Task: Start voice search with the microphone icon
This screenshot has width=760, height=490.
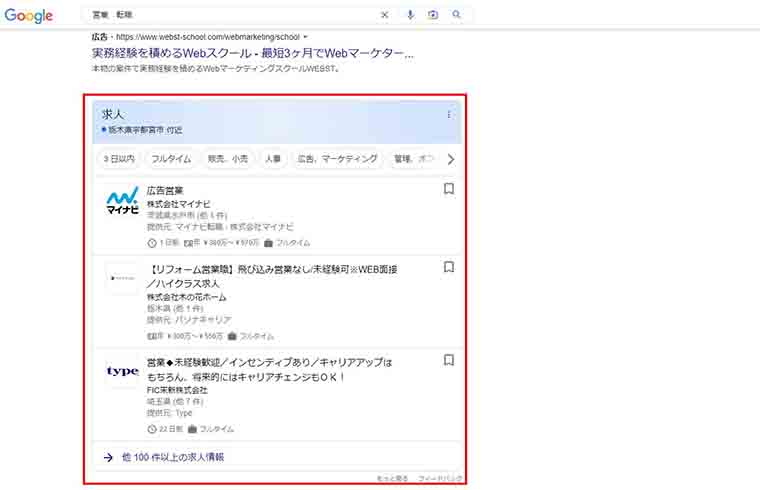Action: 410,15
